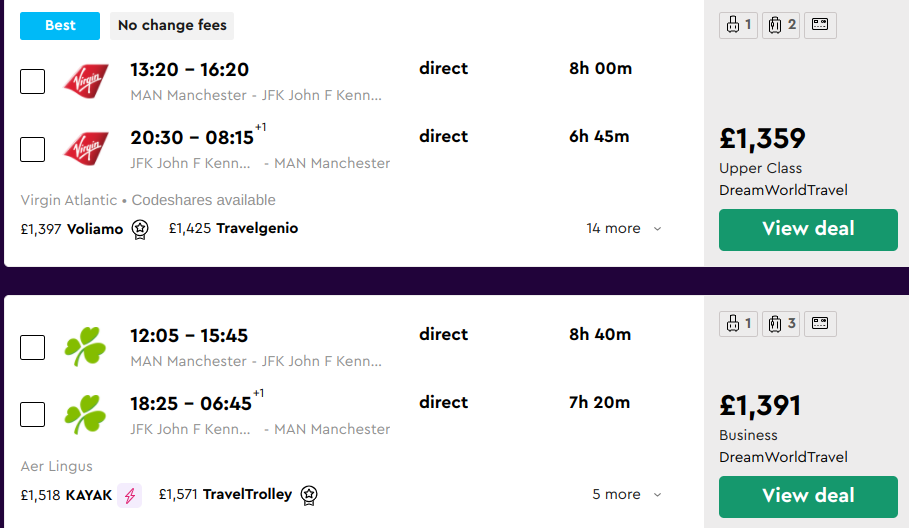Open the £1,425 Travelgenio offer
This screenshot has height=528, width=909.
click(234, 229)
